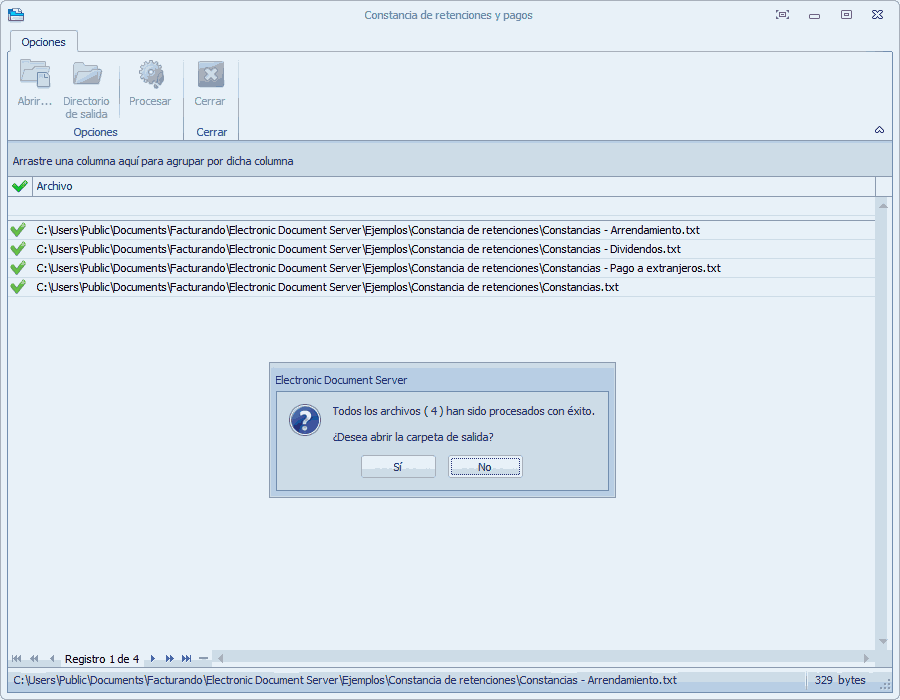This screenshot has width=900, height=700.
Task: Open the Opciones ribbon tab
Action: tap(44, 42)
